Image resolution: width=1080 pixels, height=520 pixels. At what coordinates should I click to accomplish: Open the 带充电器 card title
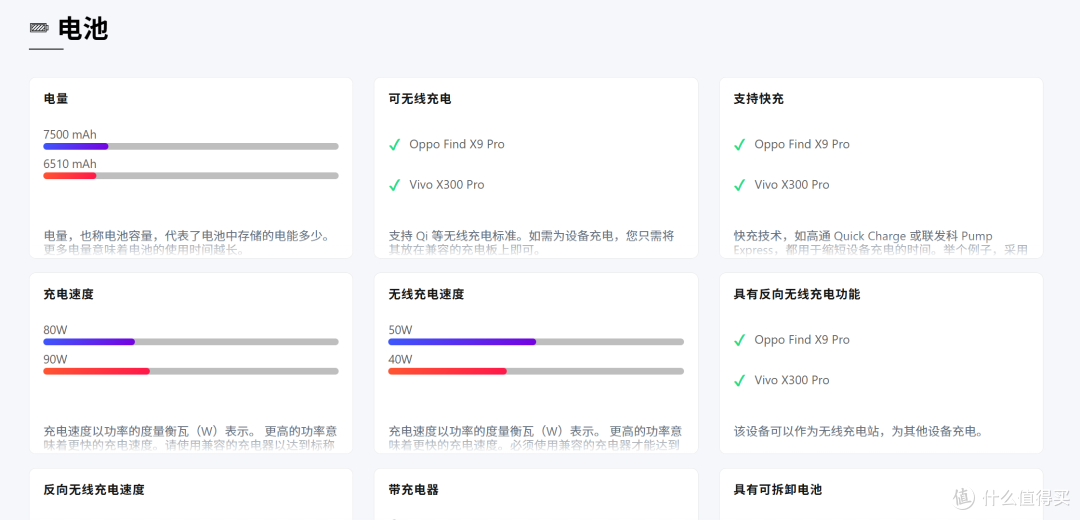coord(414,490)
